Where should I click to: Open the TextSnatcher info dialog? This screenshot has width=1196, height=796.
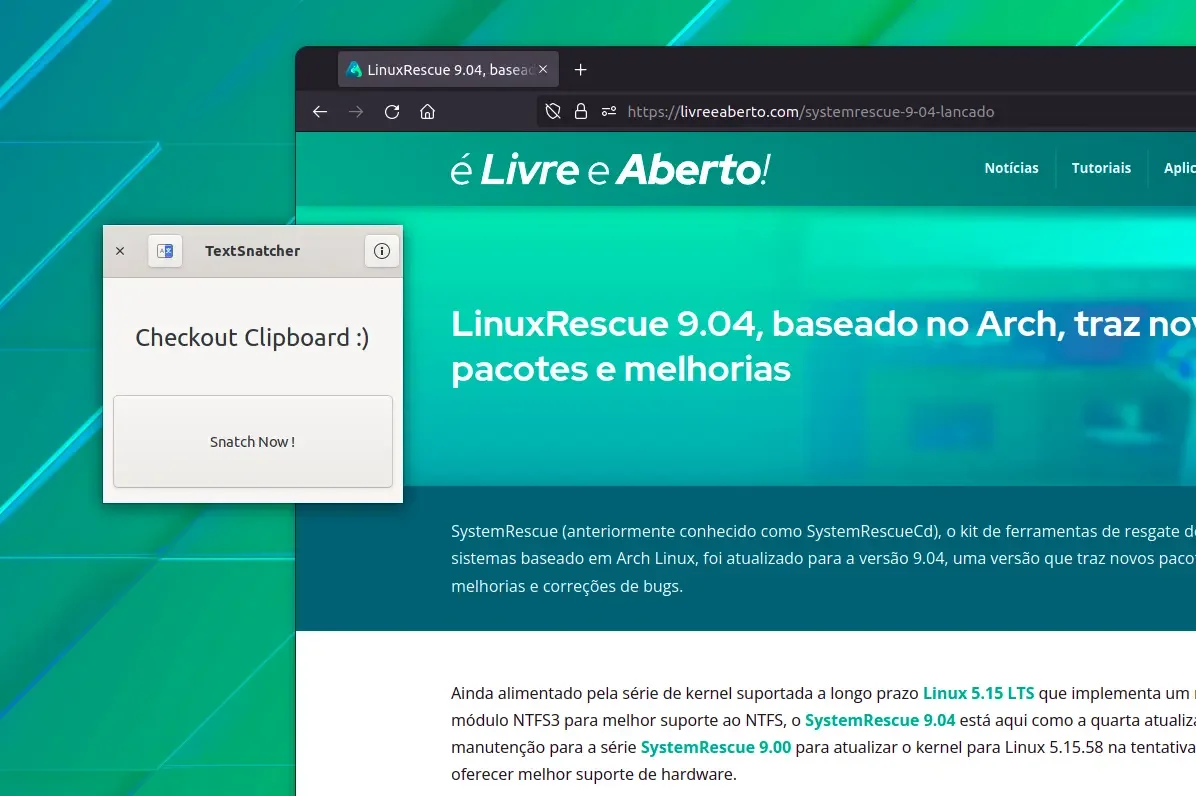pos(382,251)
